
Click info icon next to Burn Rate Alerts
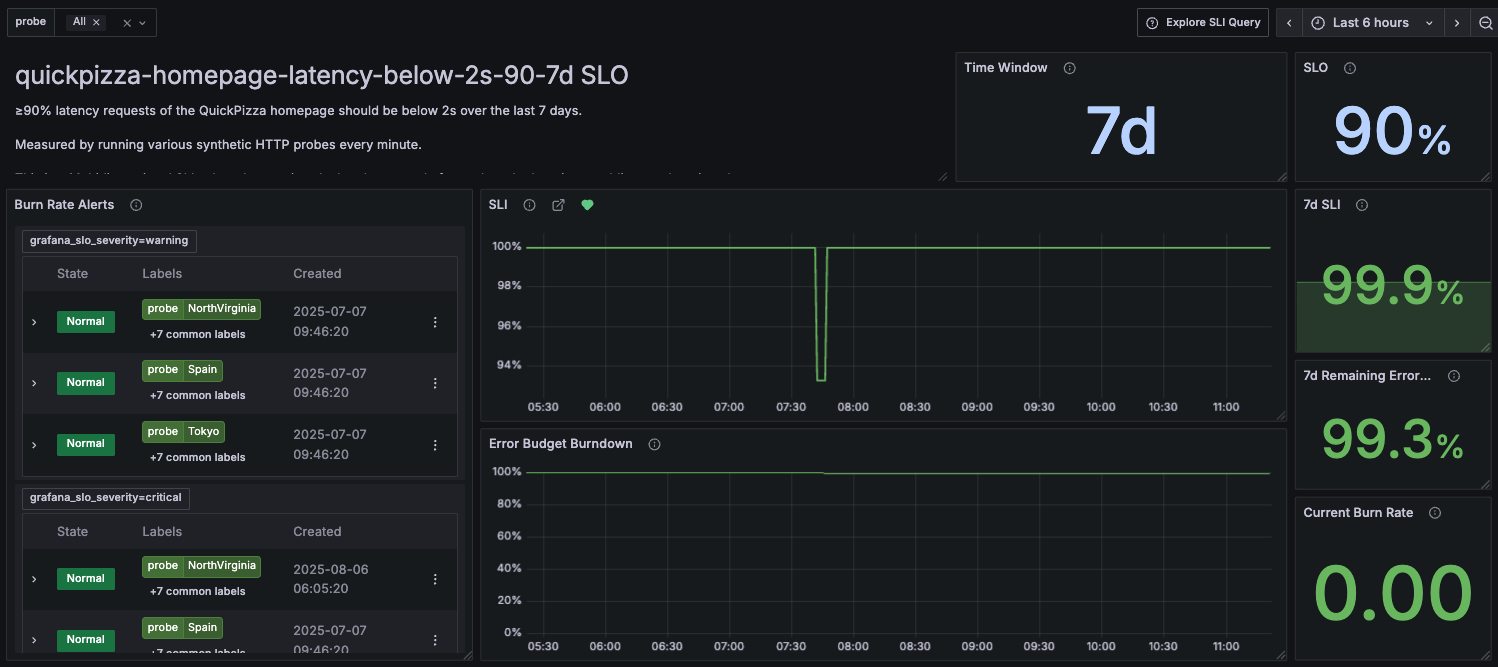tap(136, 205)
